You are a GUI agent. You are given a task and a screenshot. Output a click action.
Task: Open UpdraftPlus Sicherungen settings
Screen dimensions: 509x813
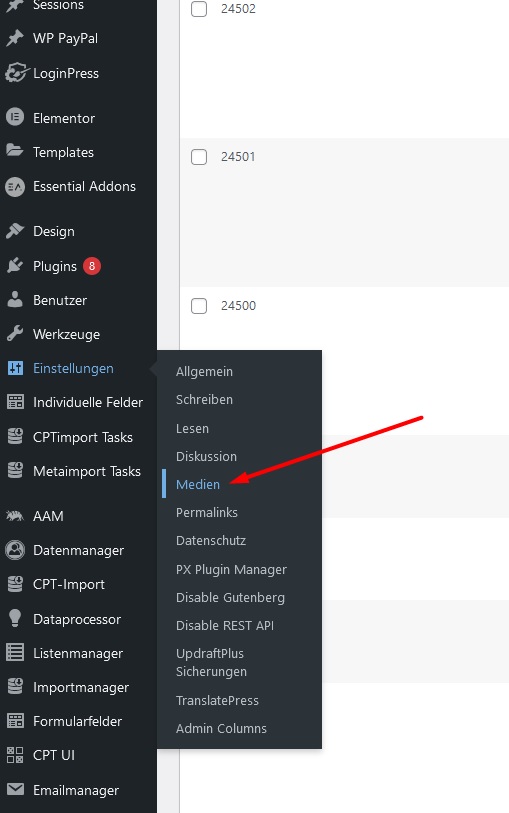pyautogui.click(x=211, y=663)
